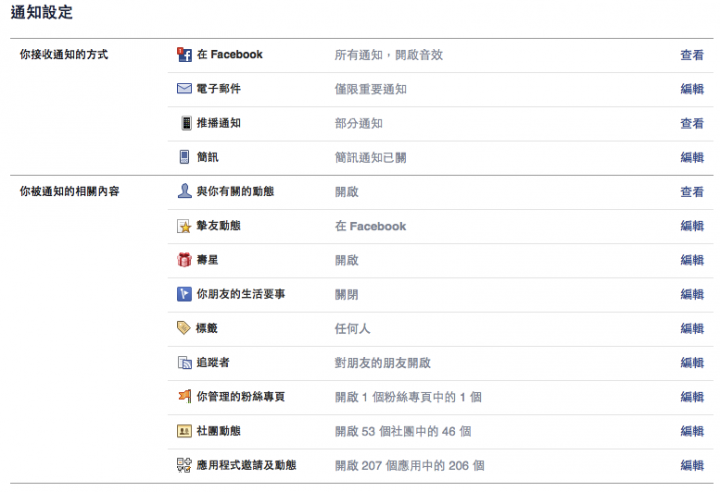Viewport: 720px width, 492px height.
Task: Click the Facebook icon with red badge
Action: point(184,55)
